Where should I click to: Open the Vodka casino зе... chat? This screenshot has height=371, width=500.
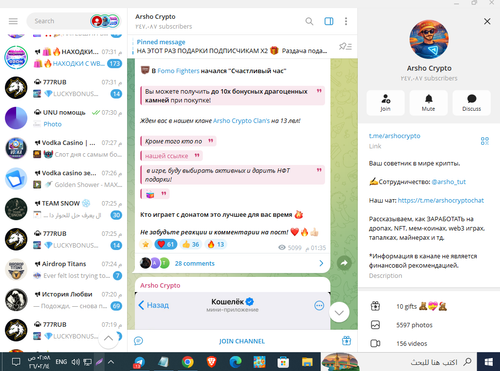click(x=63, y=179)
